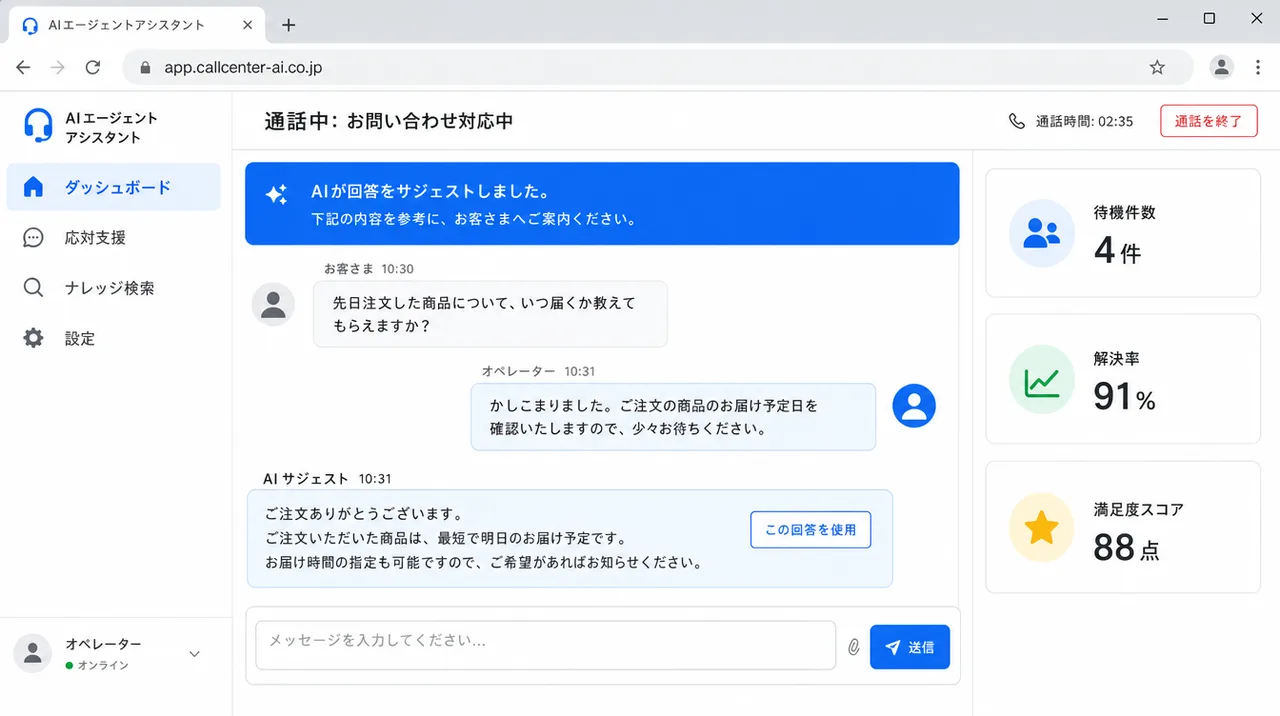This screenshot has height=716, width=1280.
Task: Click the phone icon next to 通話時間
Action: pos(1017,121)
